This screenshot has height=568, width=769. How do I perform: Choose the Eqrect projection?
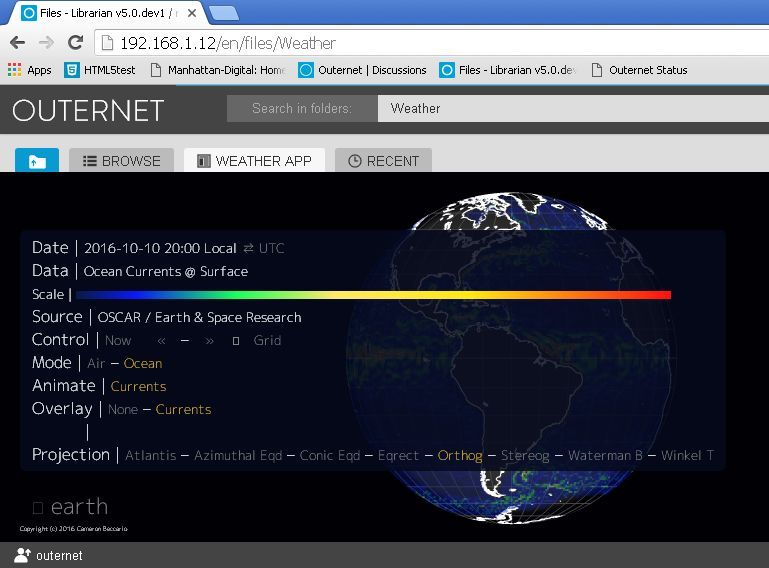pyautogui.click(x=398, y=456)
